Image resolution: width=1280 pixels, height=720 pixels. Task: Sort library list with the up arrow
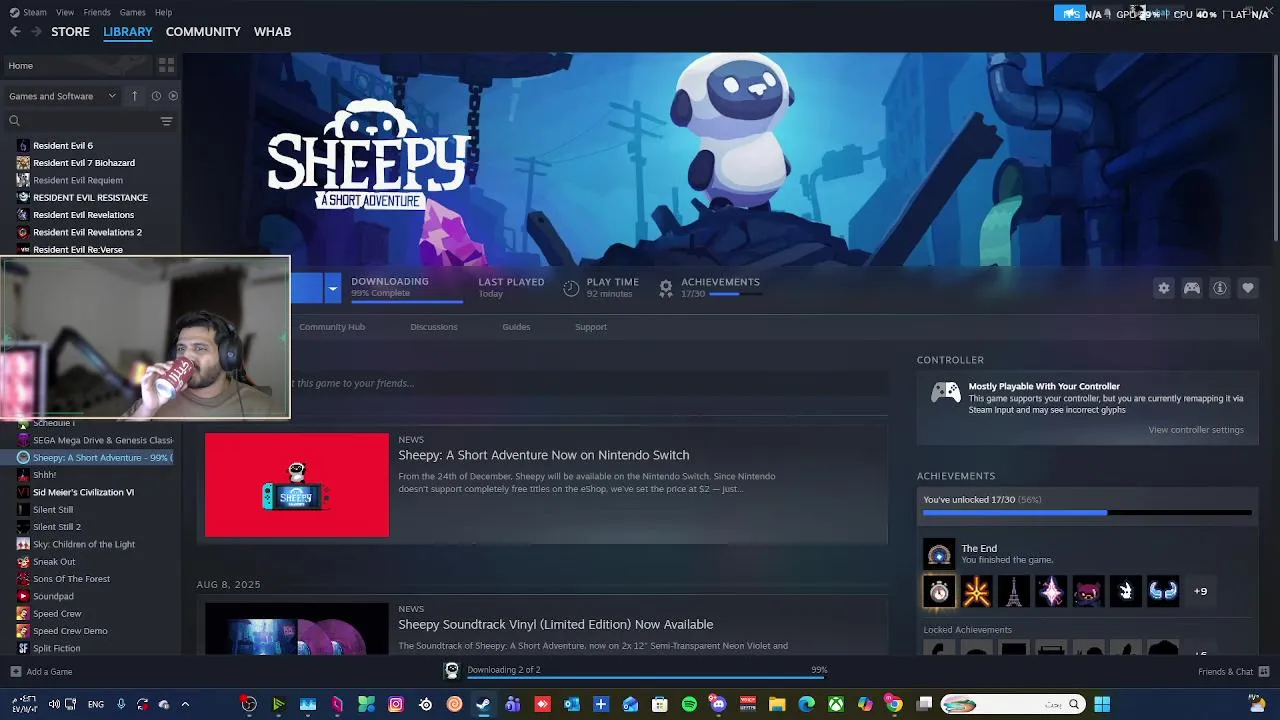134,96
